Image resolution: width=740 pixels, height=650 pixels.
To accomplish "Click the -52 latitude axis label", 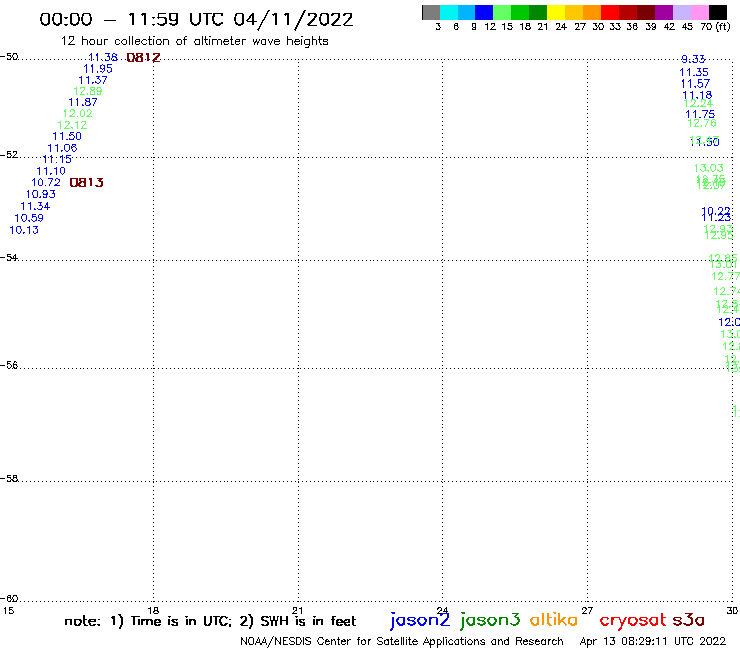I will pos(9,155).
